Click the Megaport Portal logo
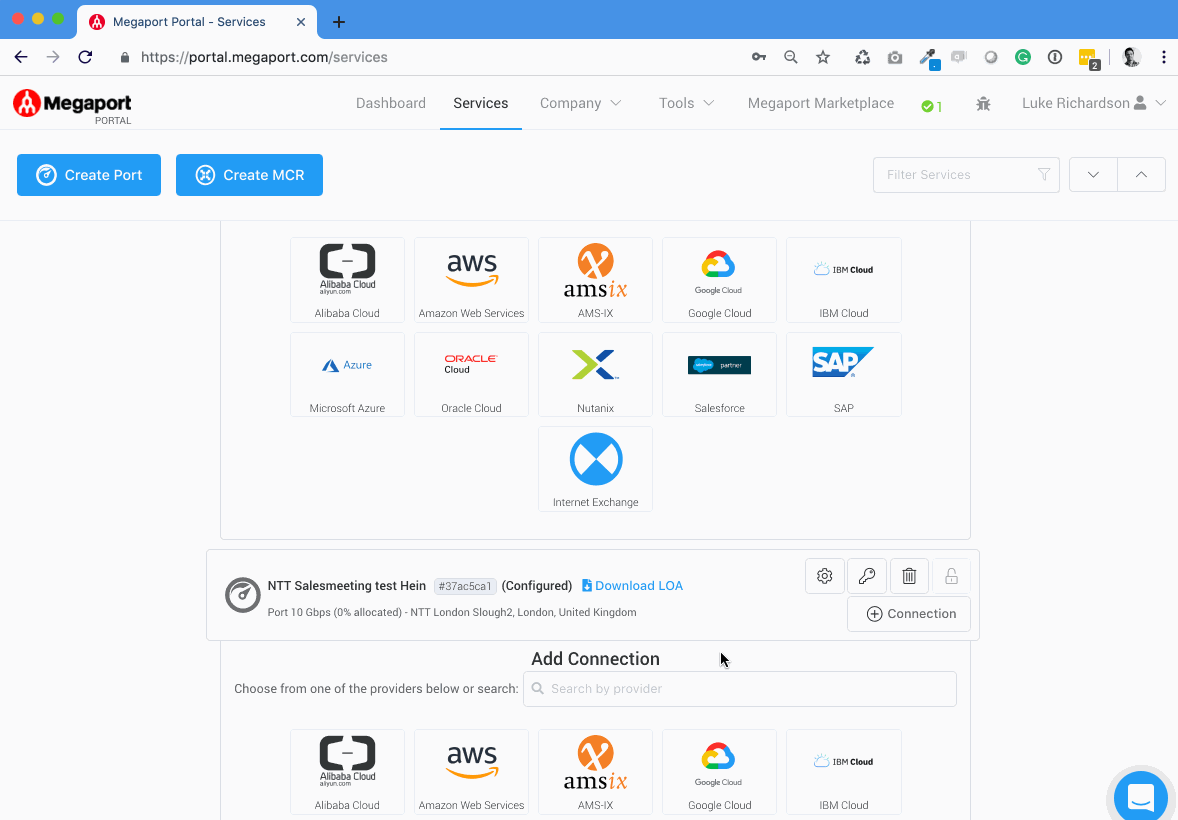This screenshot has height=820, width=1178. click(72, 106)
